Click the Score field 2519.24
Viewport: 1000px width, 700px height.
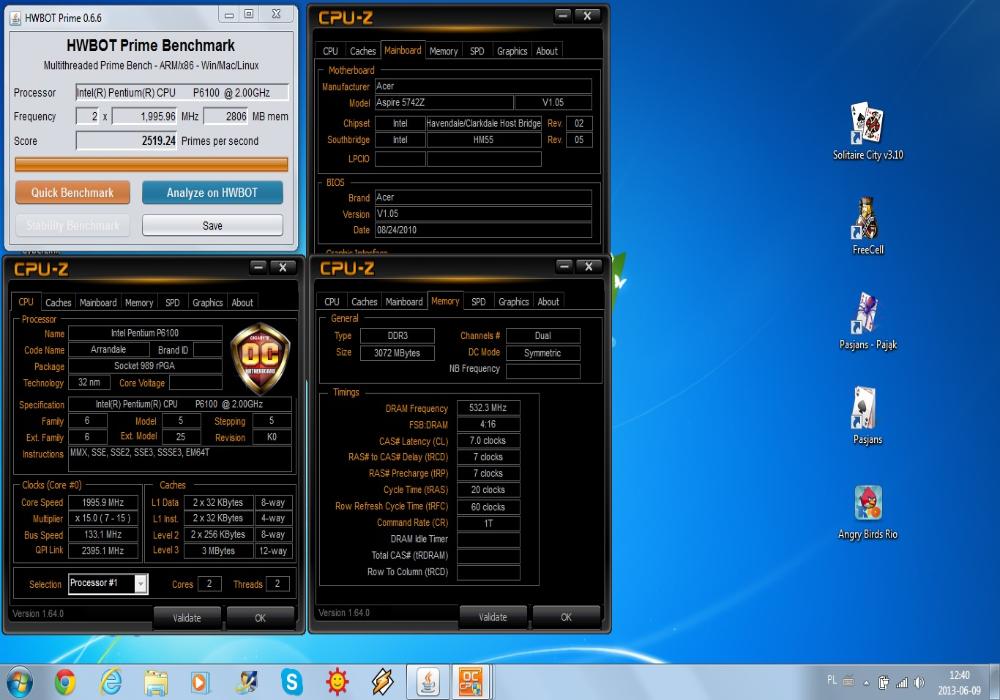(x=126, y=141)
